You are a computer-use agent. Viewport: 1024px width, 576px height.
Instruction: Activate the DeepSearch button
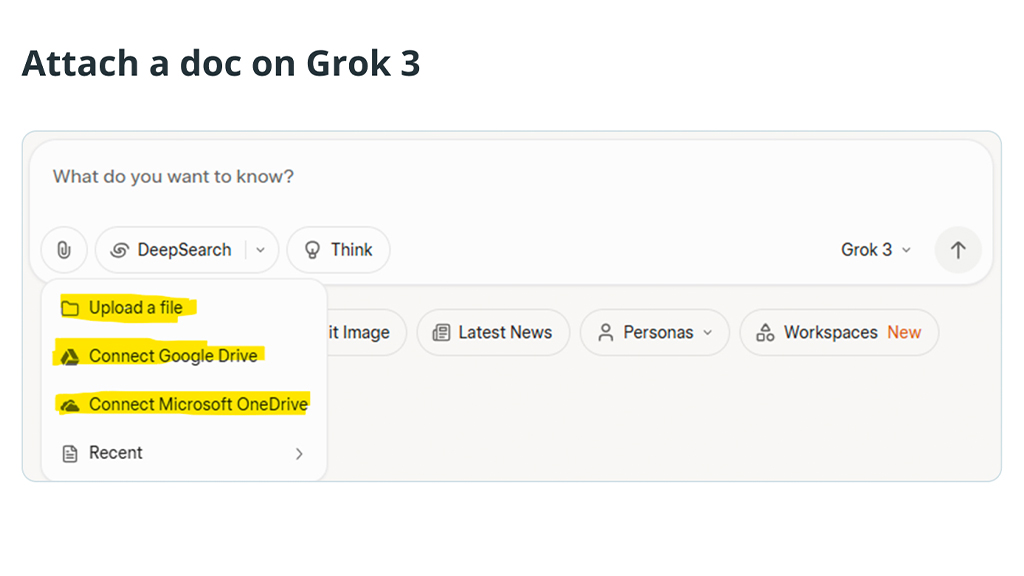click(171, 249)
